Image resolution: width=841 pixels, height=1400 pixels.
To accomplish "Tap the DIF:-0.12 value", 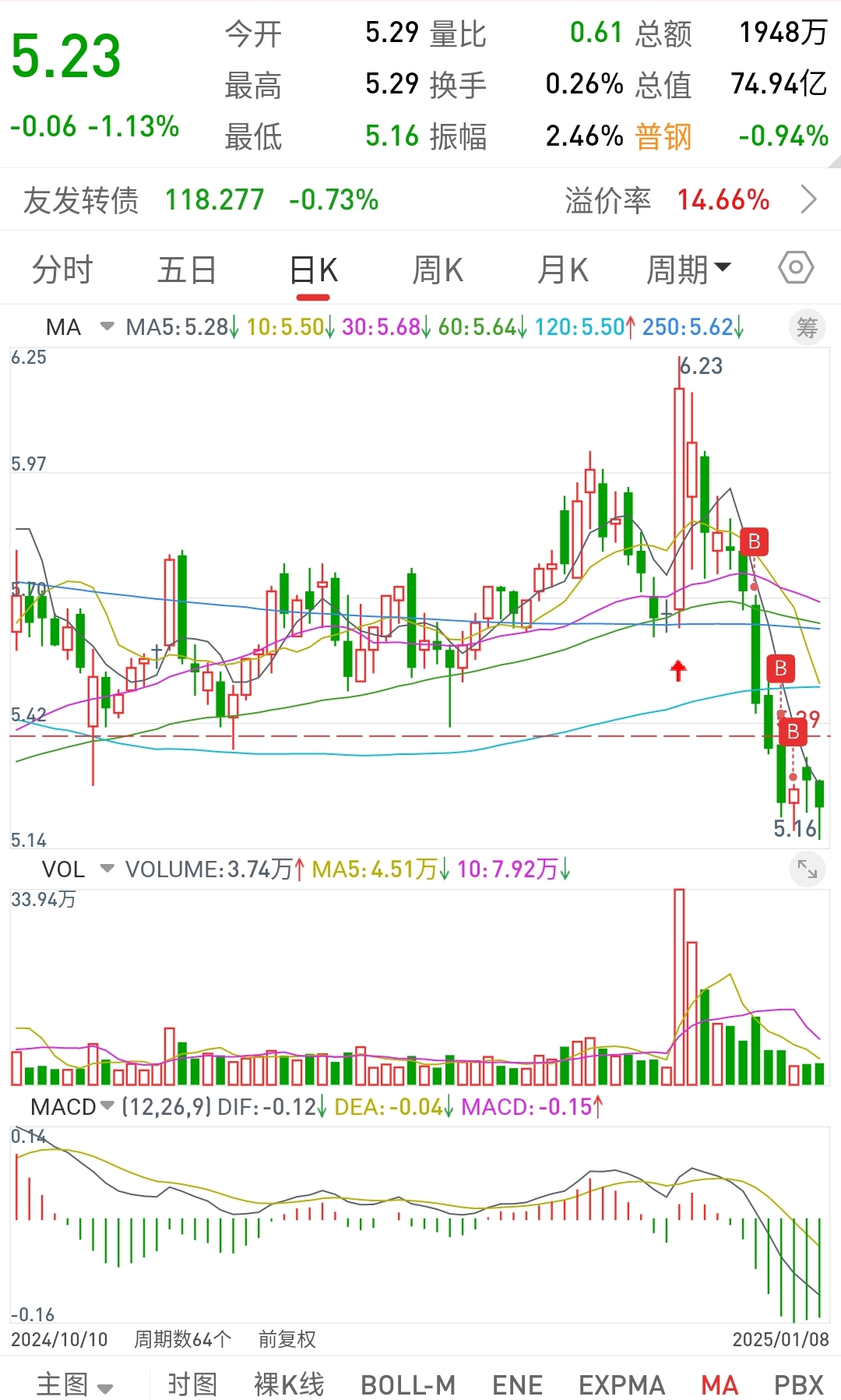I will coord(273,1106).
